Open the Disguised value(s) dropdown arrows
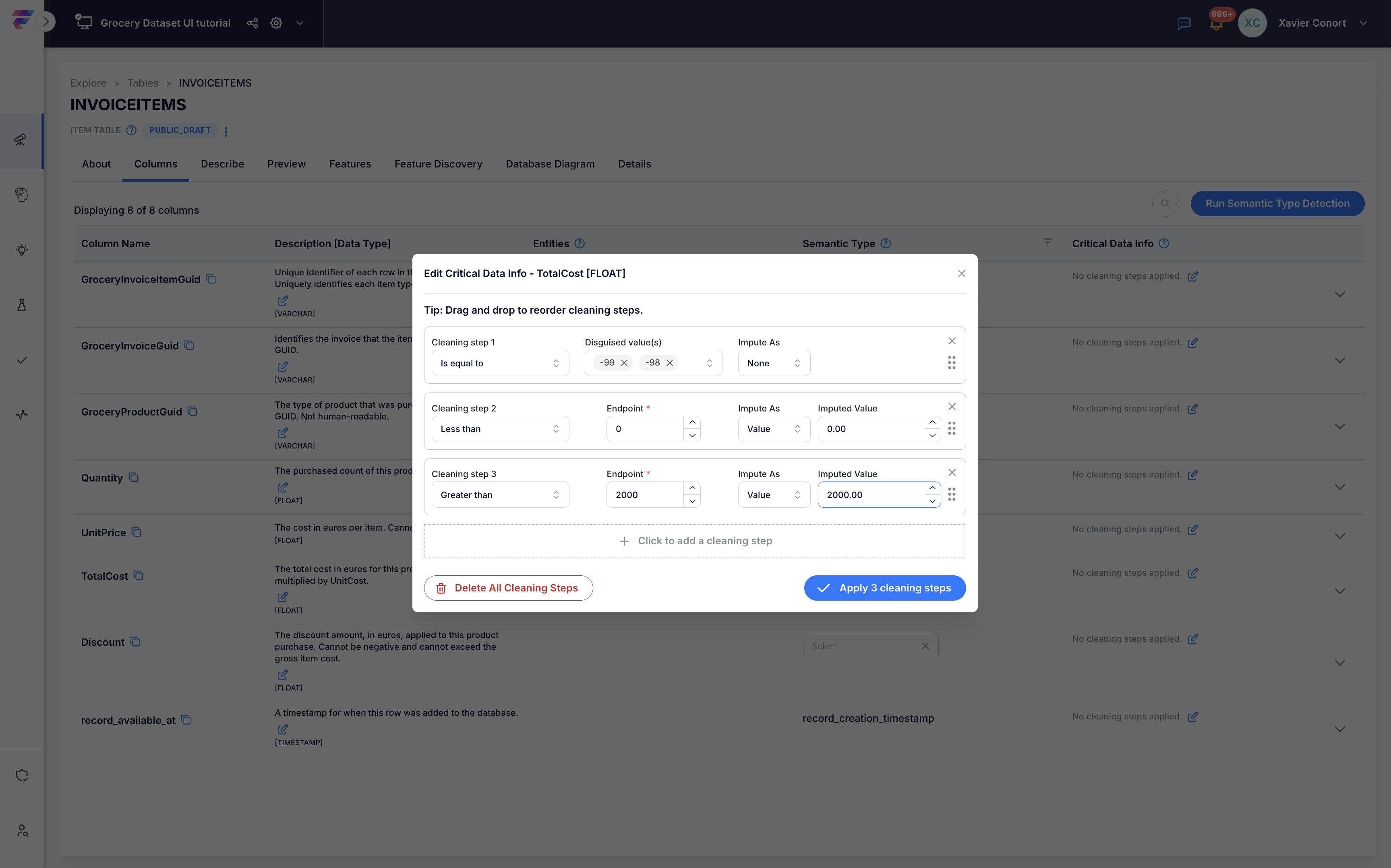Screen dimensions: 1391x868 point(710,364)
